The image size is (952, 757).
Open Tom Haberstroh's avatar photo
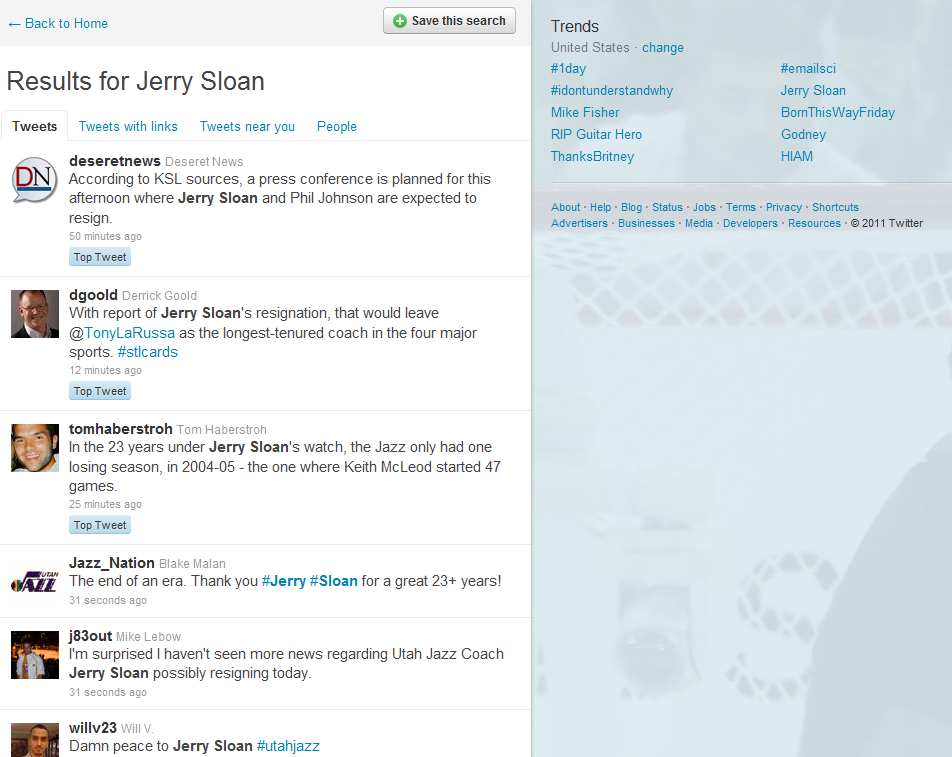pos(35,448)
